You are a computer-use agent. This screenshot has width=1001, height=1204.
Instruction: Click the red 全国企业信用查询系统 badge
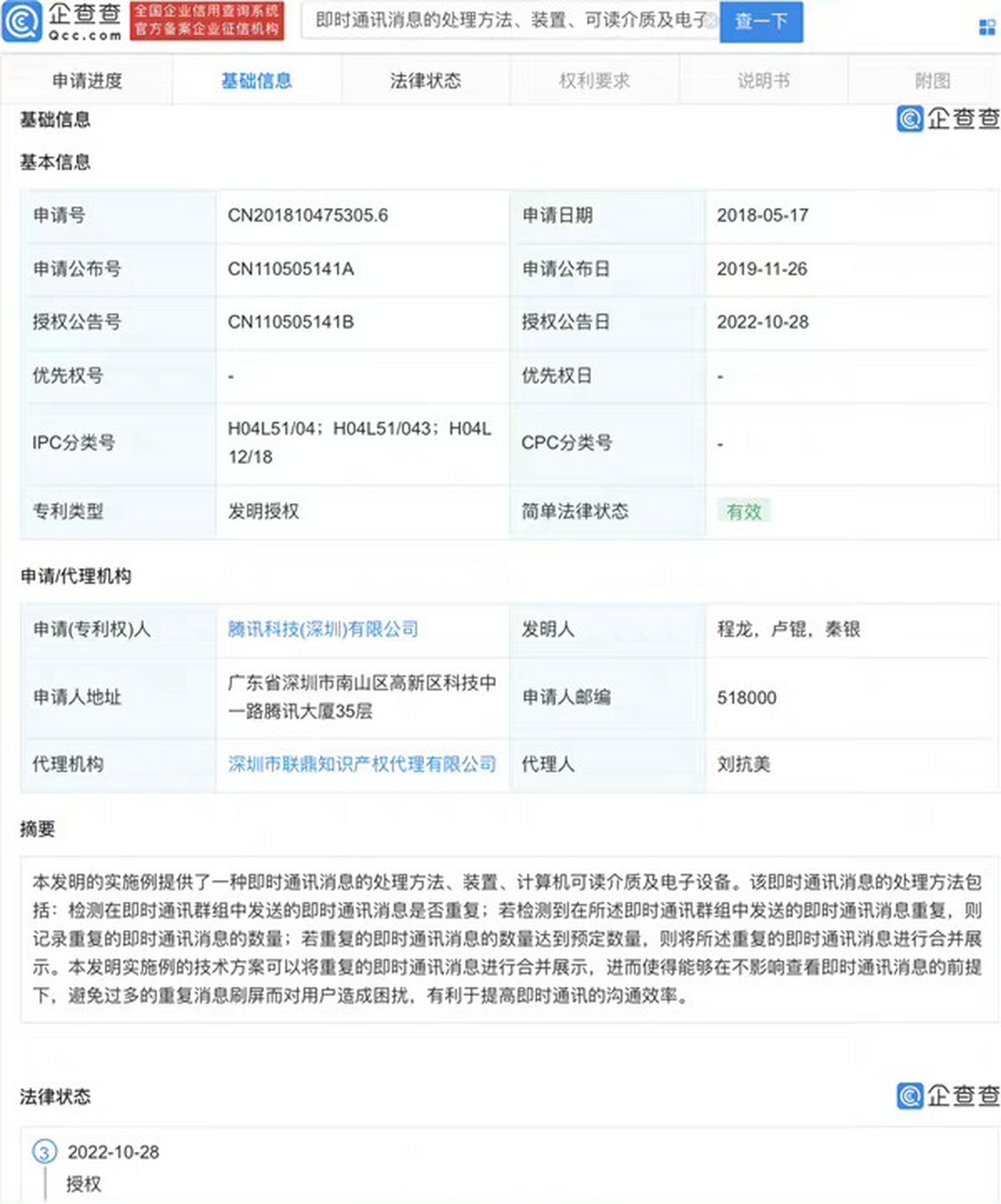pyautogui.click(x=207, y=21)
